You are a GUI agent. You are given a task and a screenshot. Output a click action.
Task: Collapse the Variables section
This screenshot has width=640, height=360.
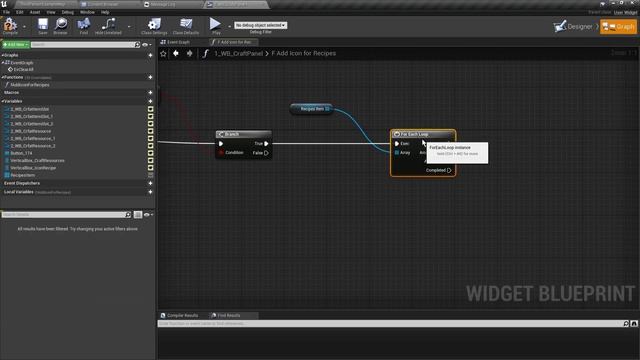click(x=2, y=101)
